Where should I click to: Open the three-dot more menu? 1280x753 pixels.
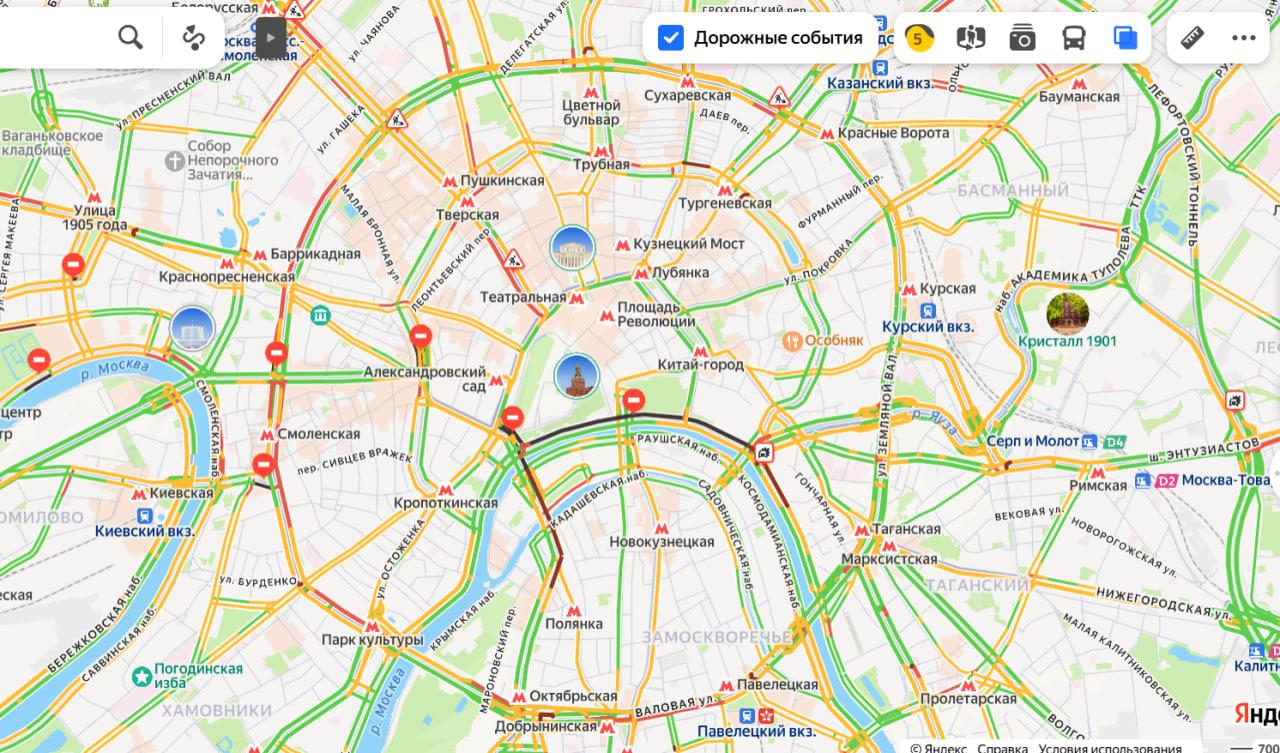pyautogui.click(x=1244, y=38)
